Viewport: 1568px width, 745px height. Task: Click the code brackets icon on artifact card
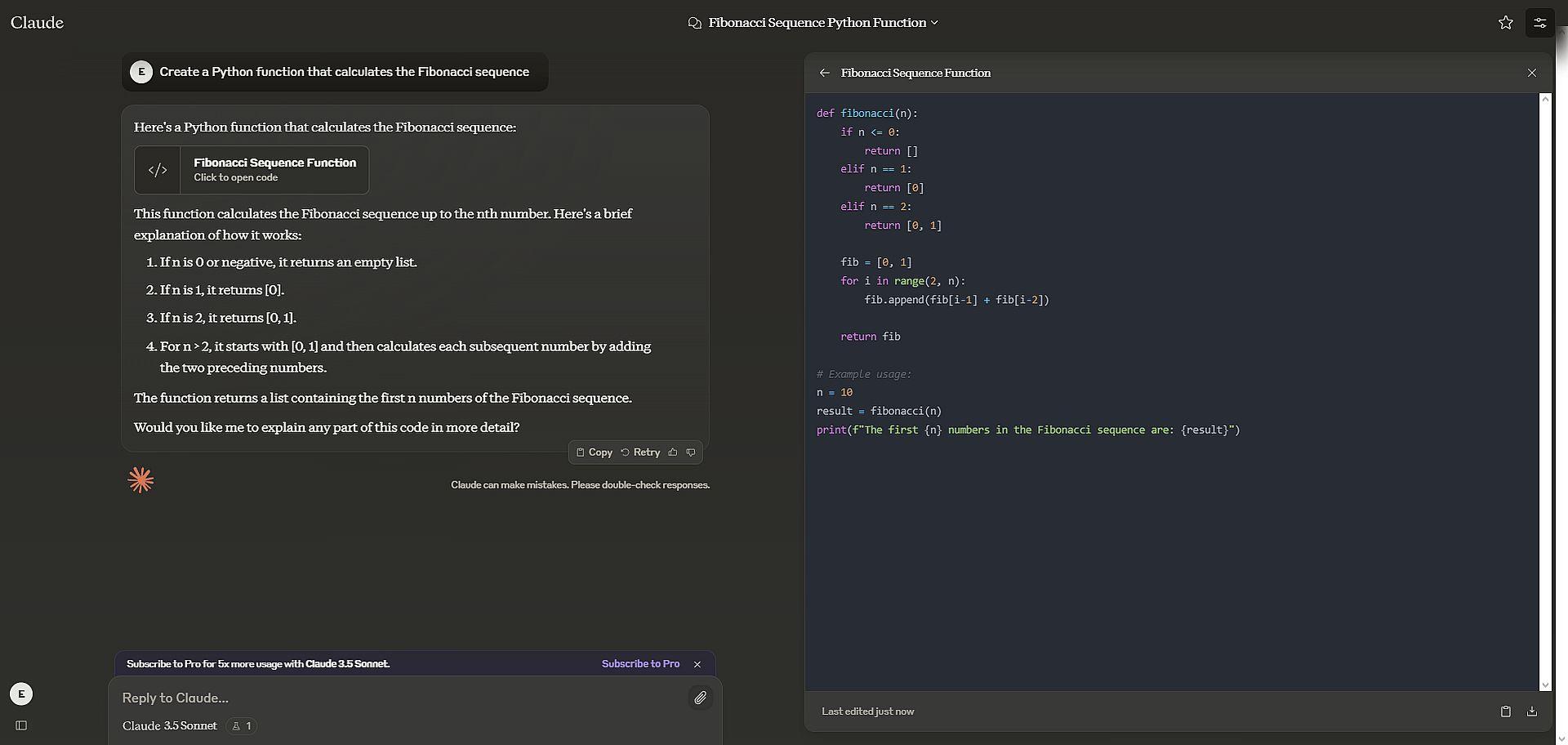tap(158, 170)
